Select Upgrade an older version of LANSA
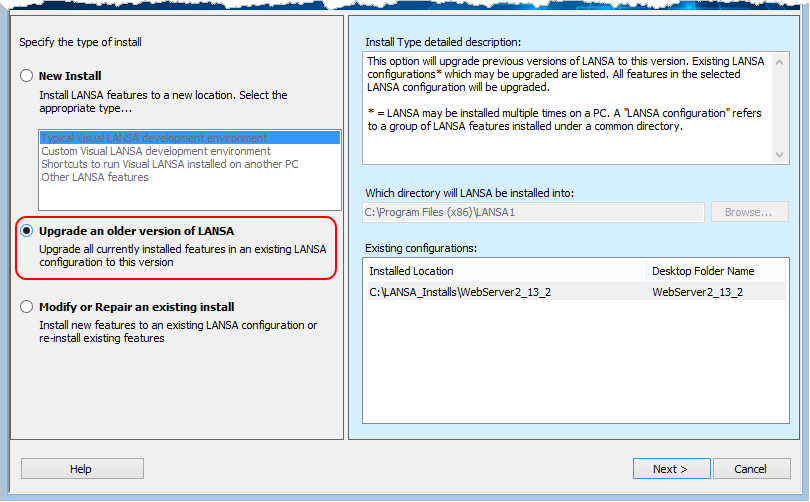The width and height of the screenshot is (810, 502). pyautogui.click(x=26, y=231)
